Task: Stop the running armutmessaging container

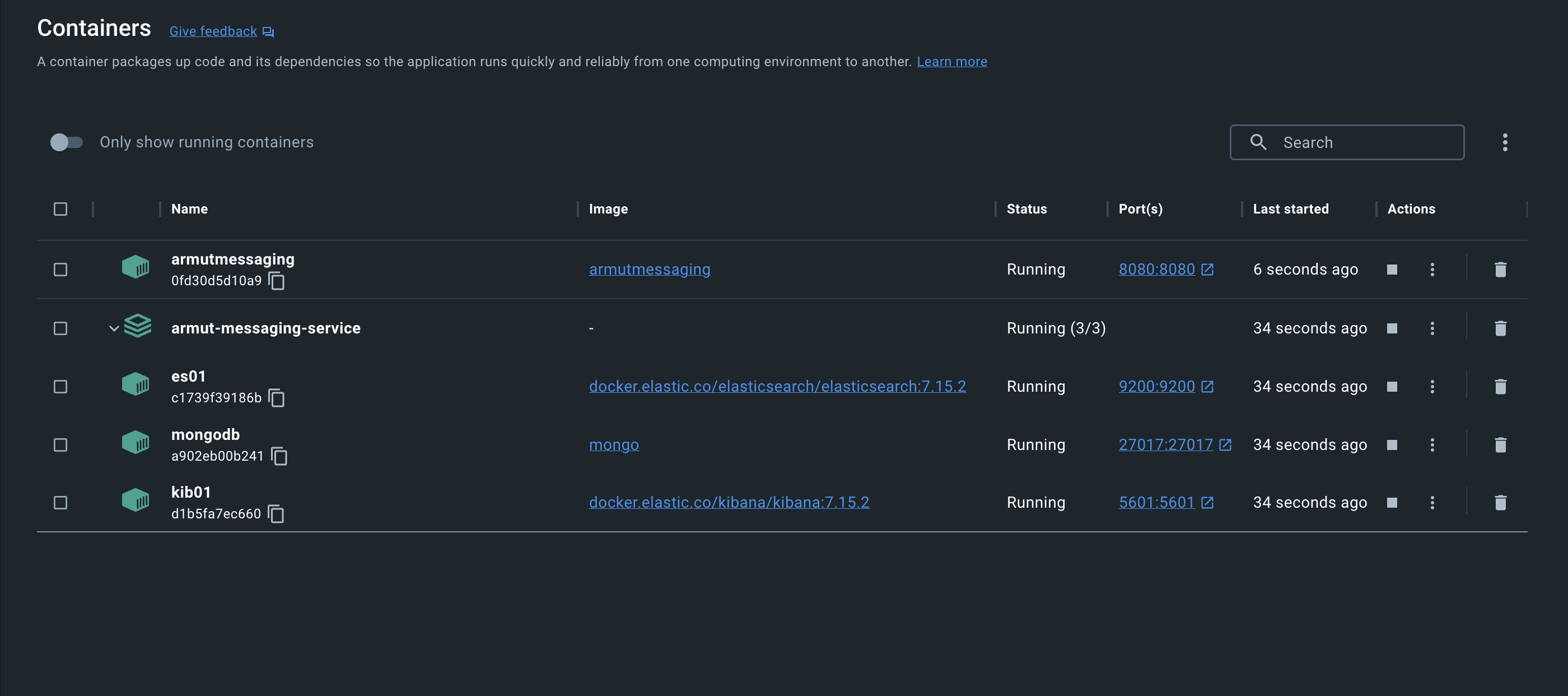Action: pos(1393,269)
